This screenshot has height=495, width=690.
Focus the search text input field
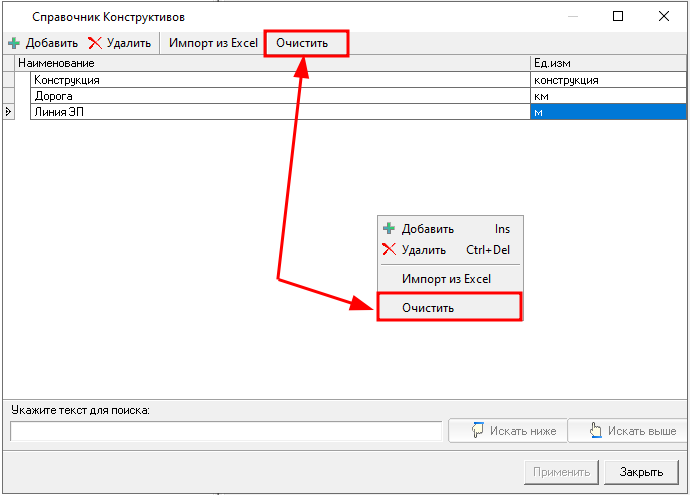point(226,431)
